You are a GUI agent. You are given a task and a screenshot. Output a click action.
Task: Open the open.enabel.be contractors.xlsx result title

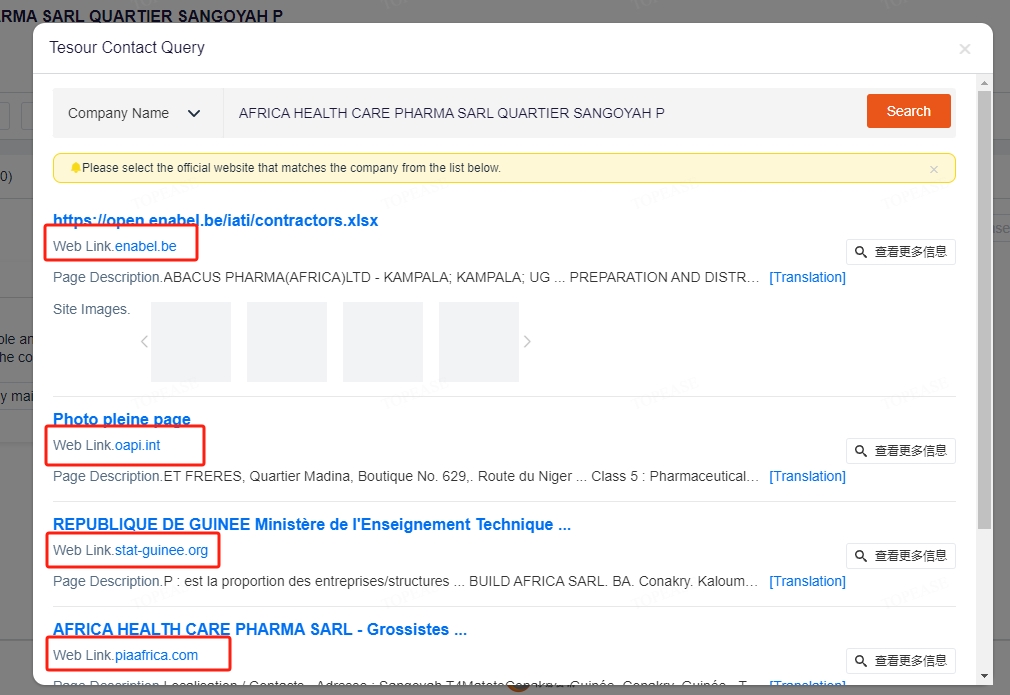(x=215, y=220)
